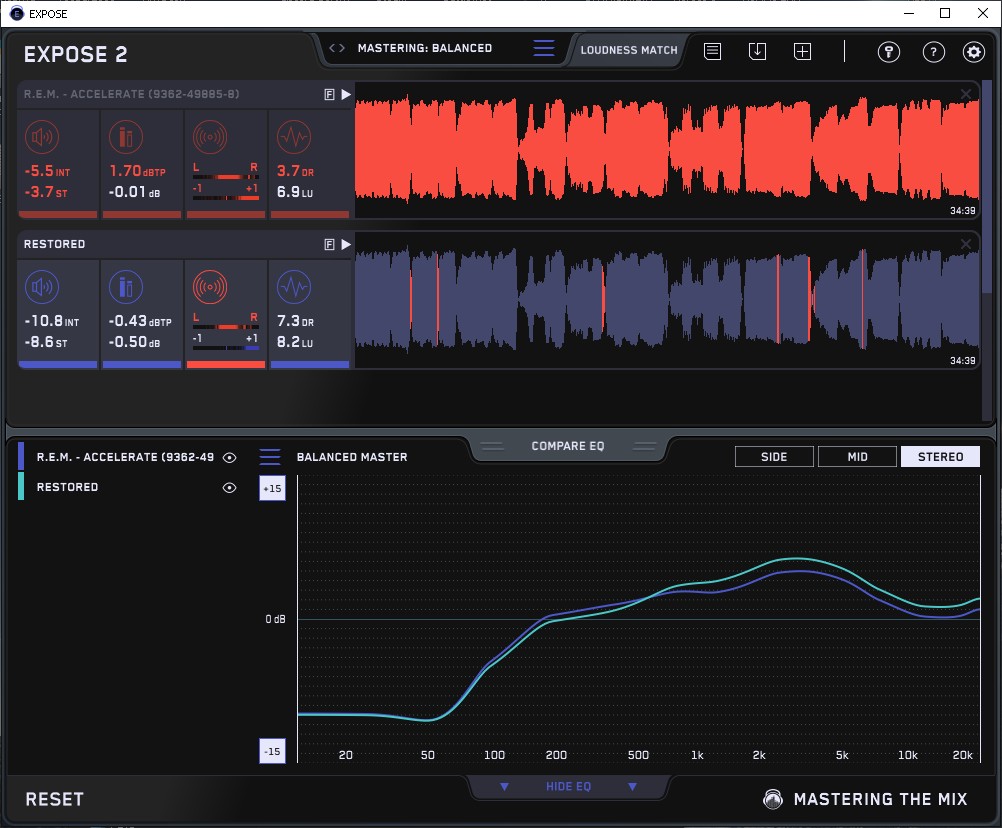Click the add track plus icon

[802, 51]
